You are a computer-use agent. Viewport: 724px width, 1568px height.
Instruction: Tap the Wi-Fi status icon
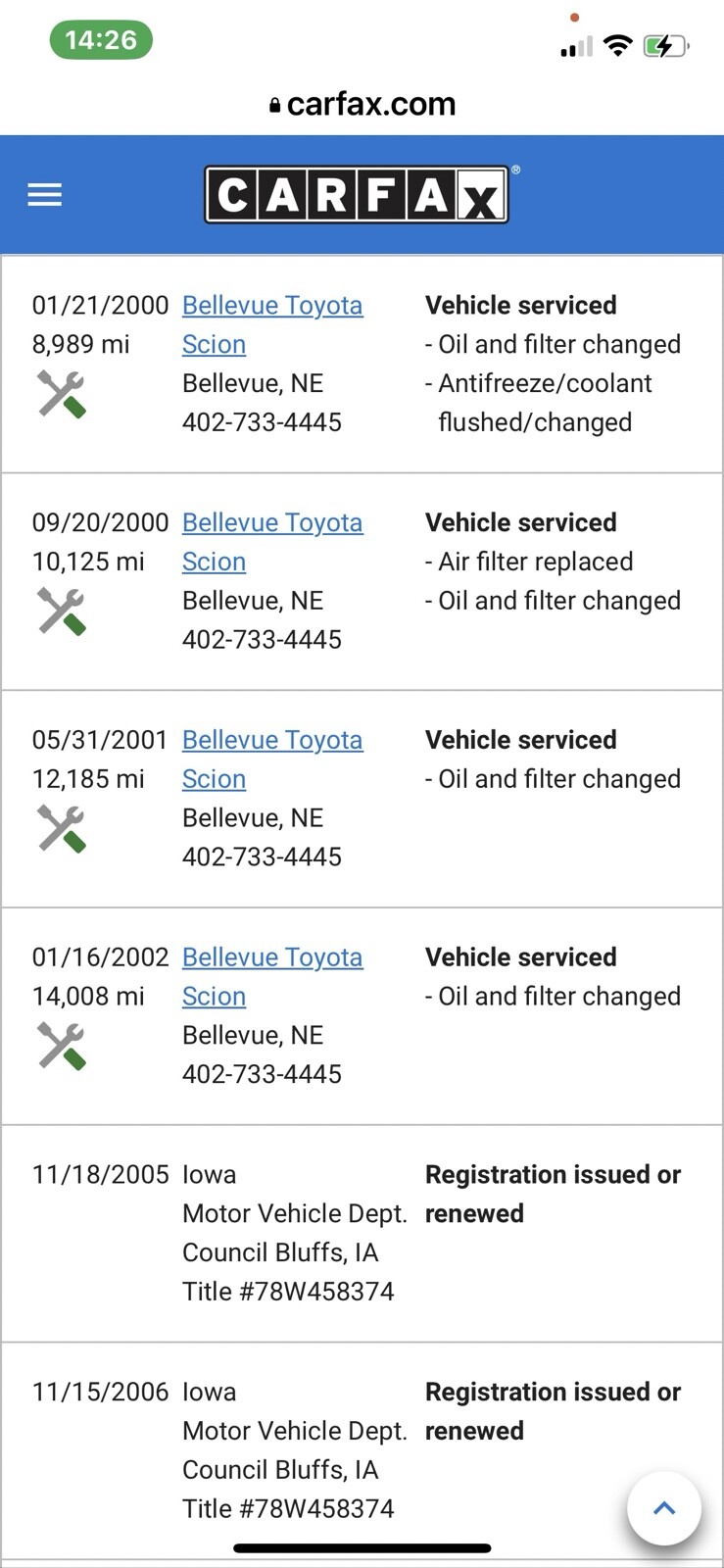617,45
